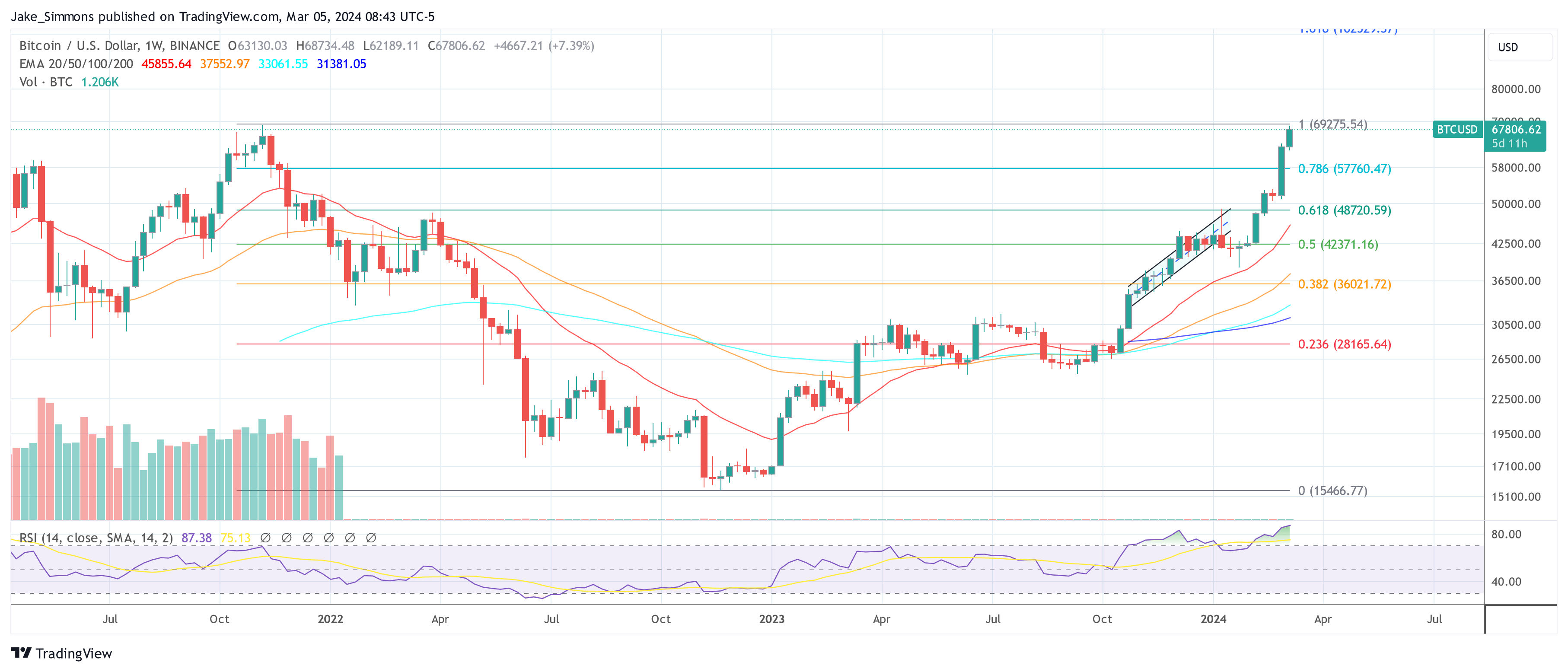Click the 2024 year marker on time axis

click(1213, 619)
